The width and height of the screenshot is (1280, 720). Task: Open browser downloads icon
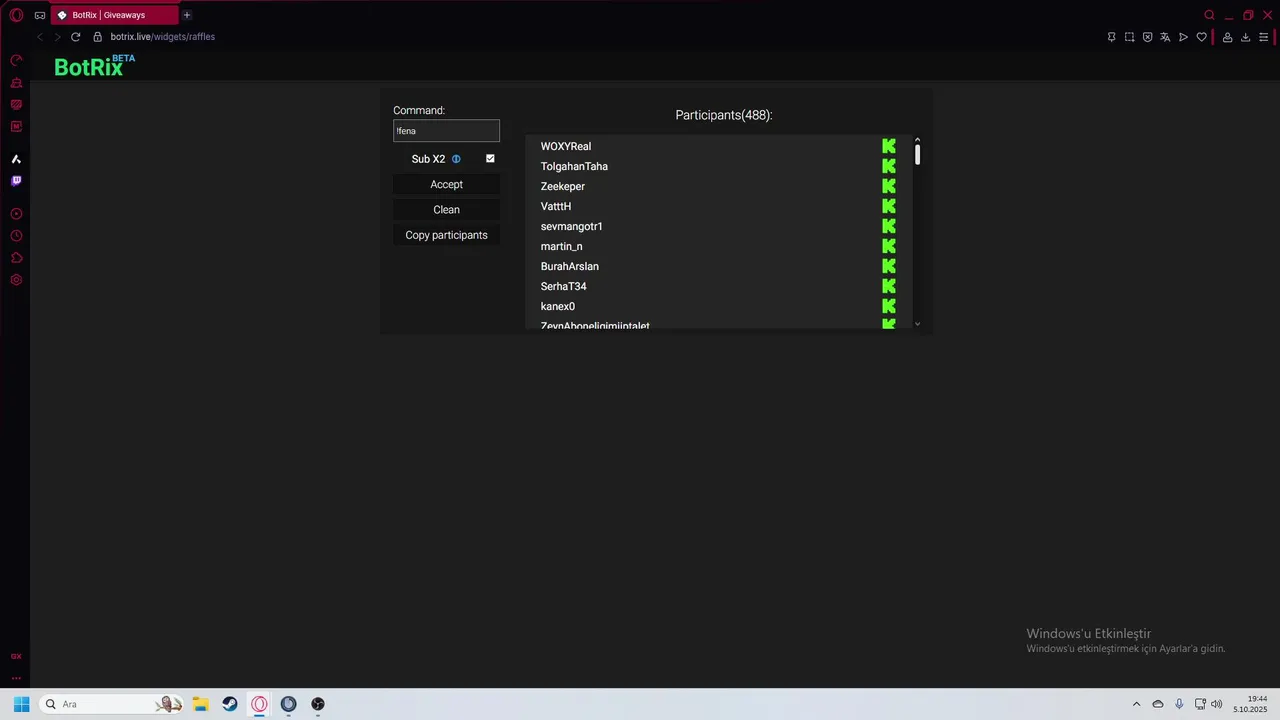pyautogui.click(x=1245, y=37)
